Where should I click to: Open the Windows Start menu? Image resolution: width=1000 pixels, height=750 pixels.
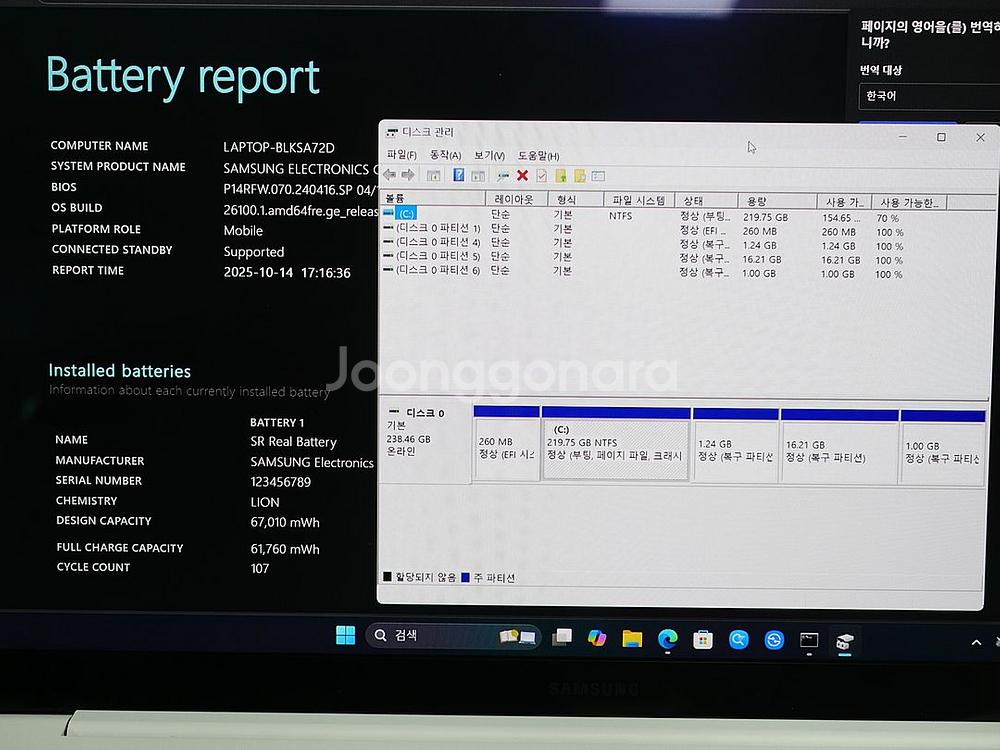(x=345, y=636)
